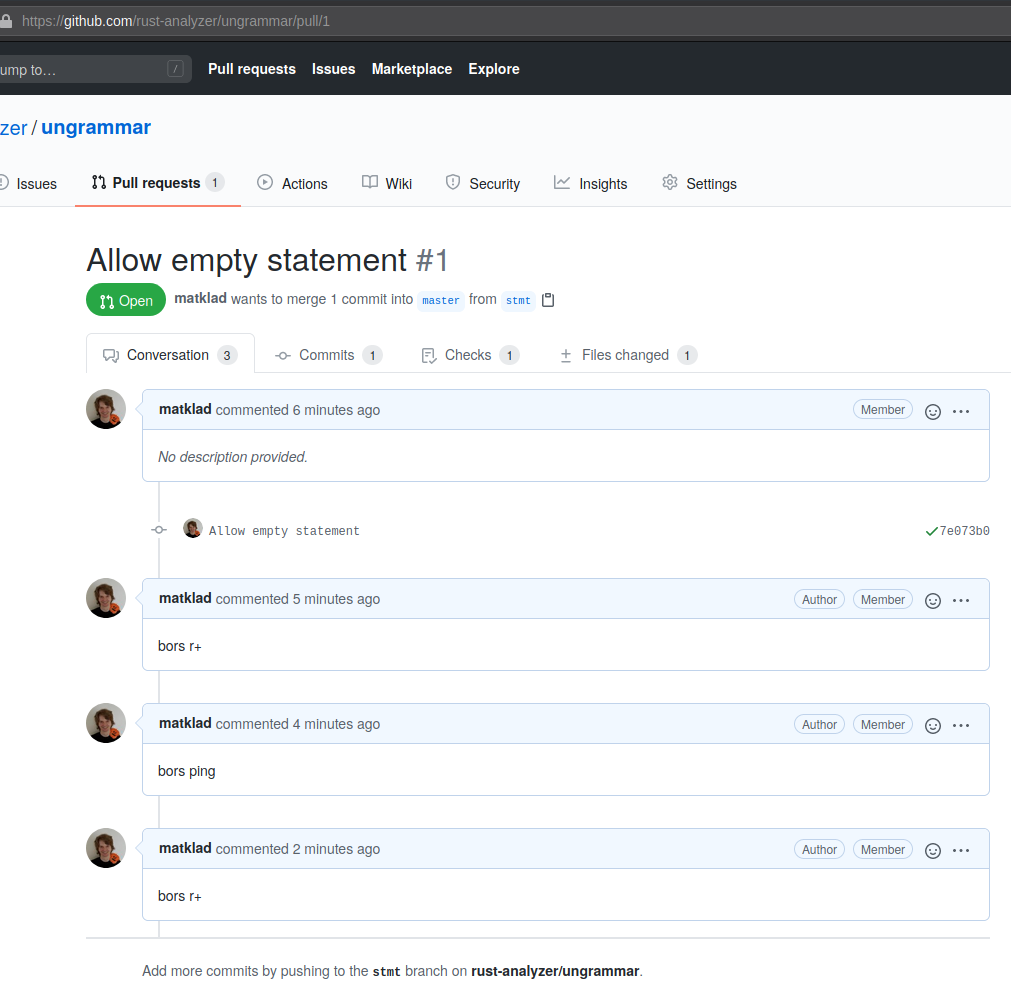Add reaction to the 5 minutes ago comment
1011x996 pixels.
(x=932, y=600)
